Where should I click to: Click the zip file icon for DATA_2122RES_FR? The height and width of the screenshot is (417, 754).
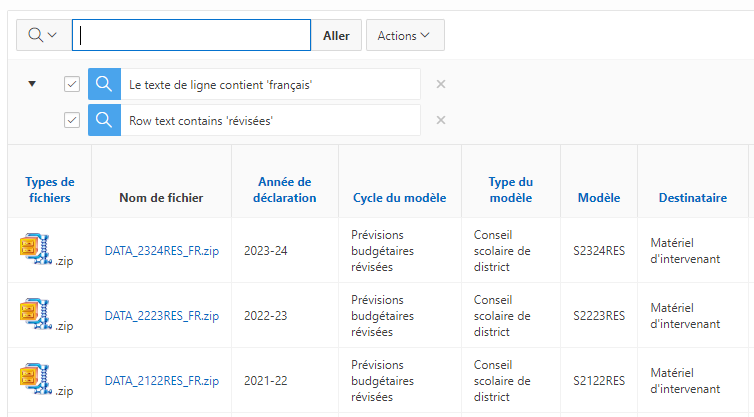pos(36,380)
